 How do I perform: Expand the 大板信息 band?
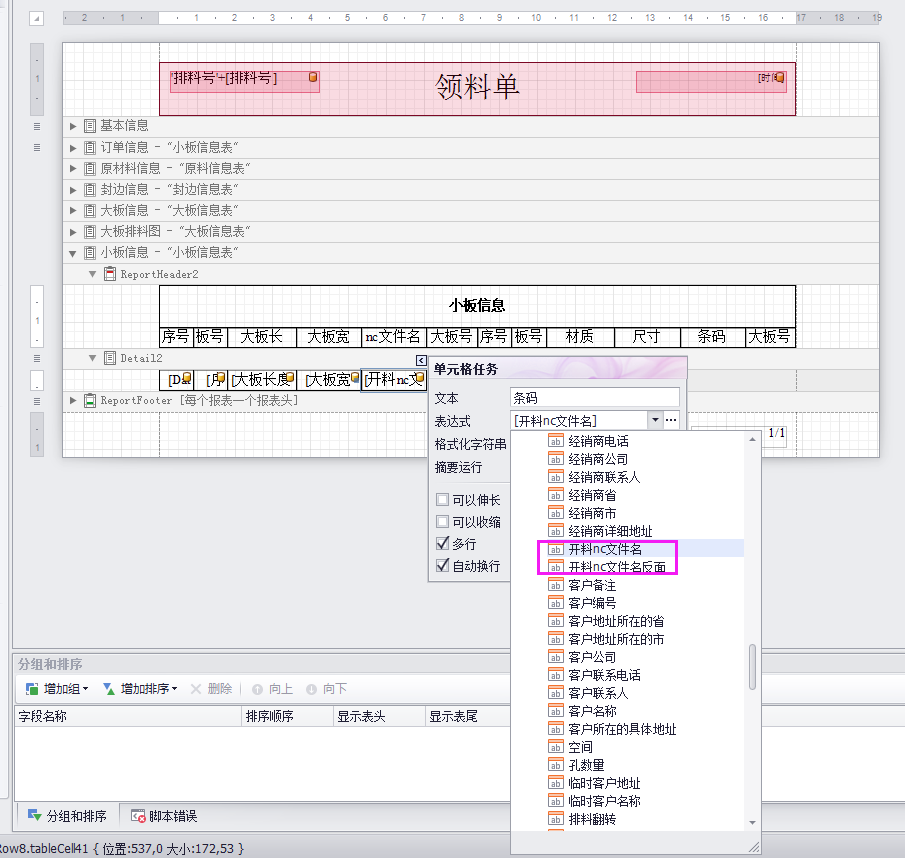(73, 211)
